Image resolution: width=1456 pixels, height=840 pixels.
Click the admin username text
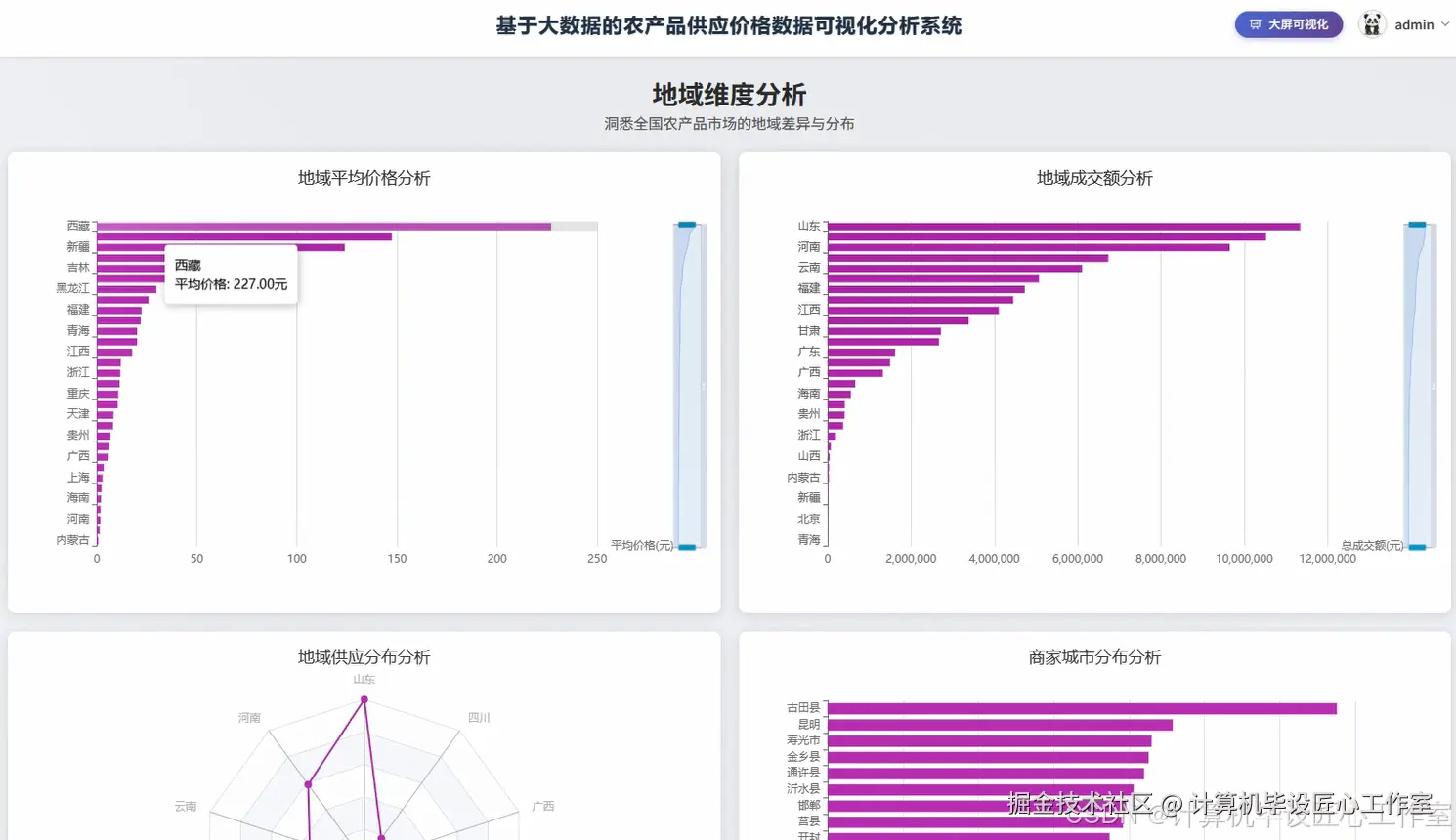click(1414, 24)
